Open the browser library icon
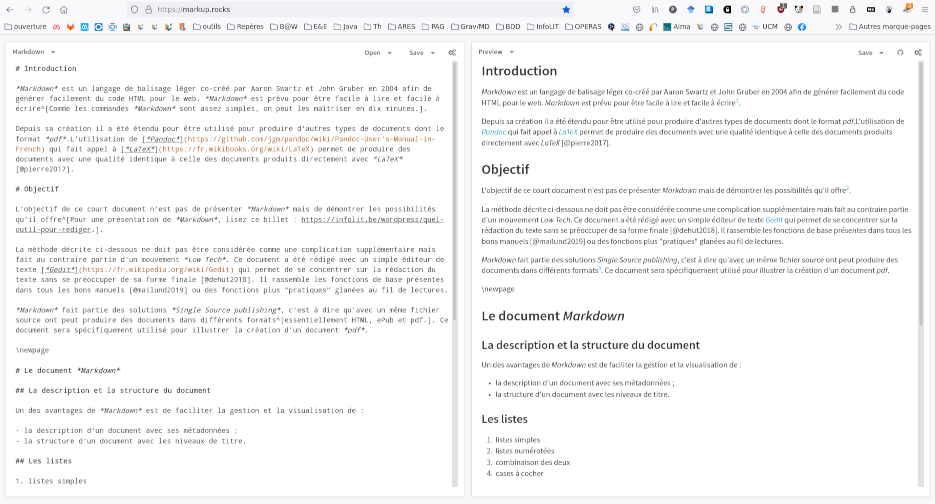This screenshot has height=504, width=935. click(655, 10)
